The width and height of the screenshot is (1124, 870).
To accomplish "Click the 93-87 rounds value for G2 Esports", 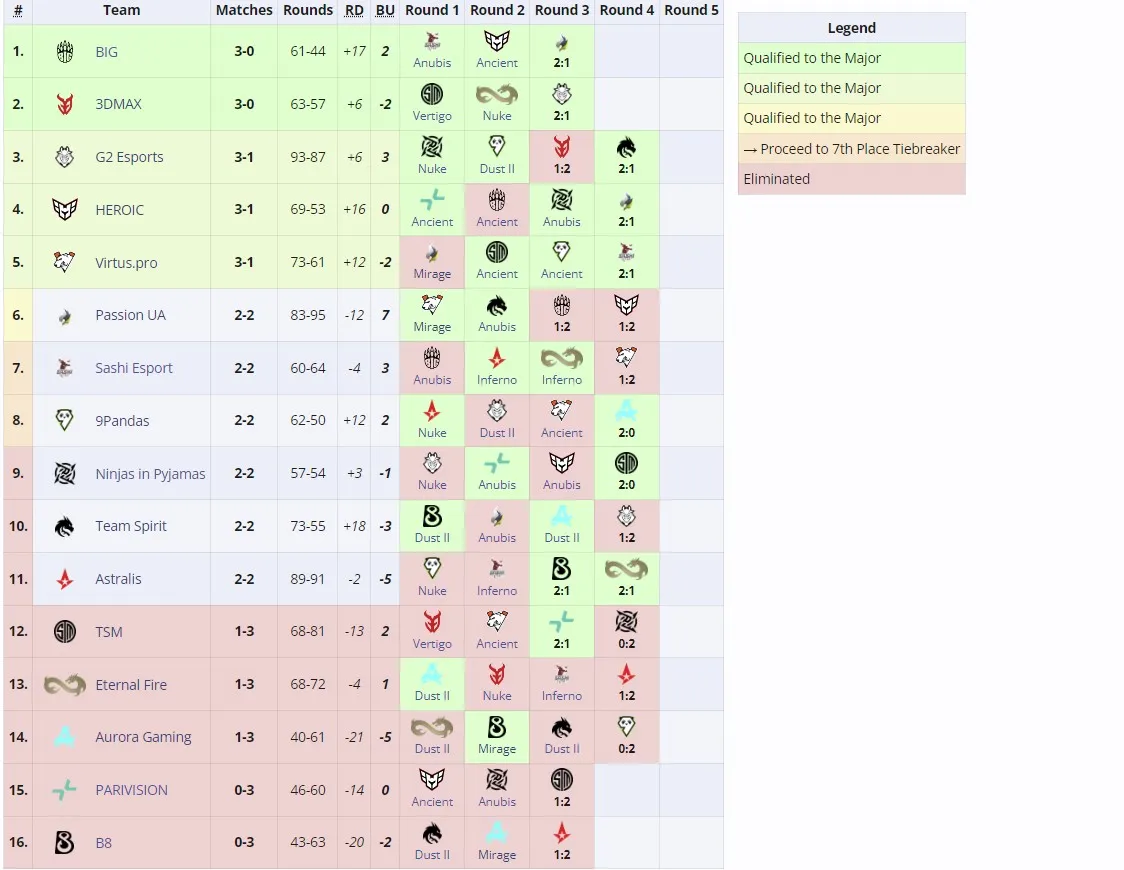I will (x=308, y=157).
